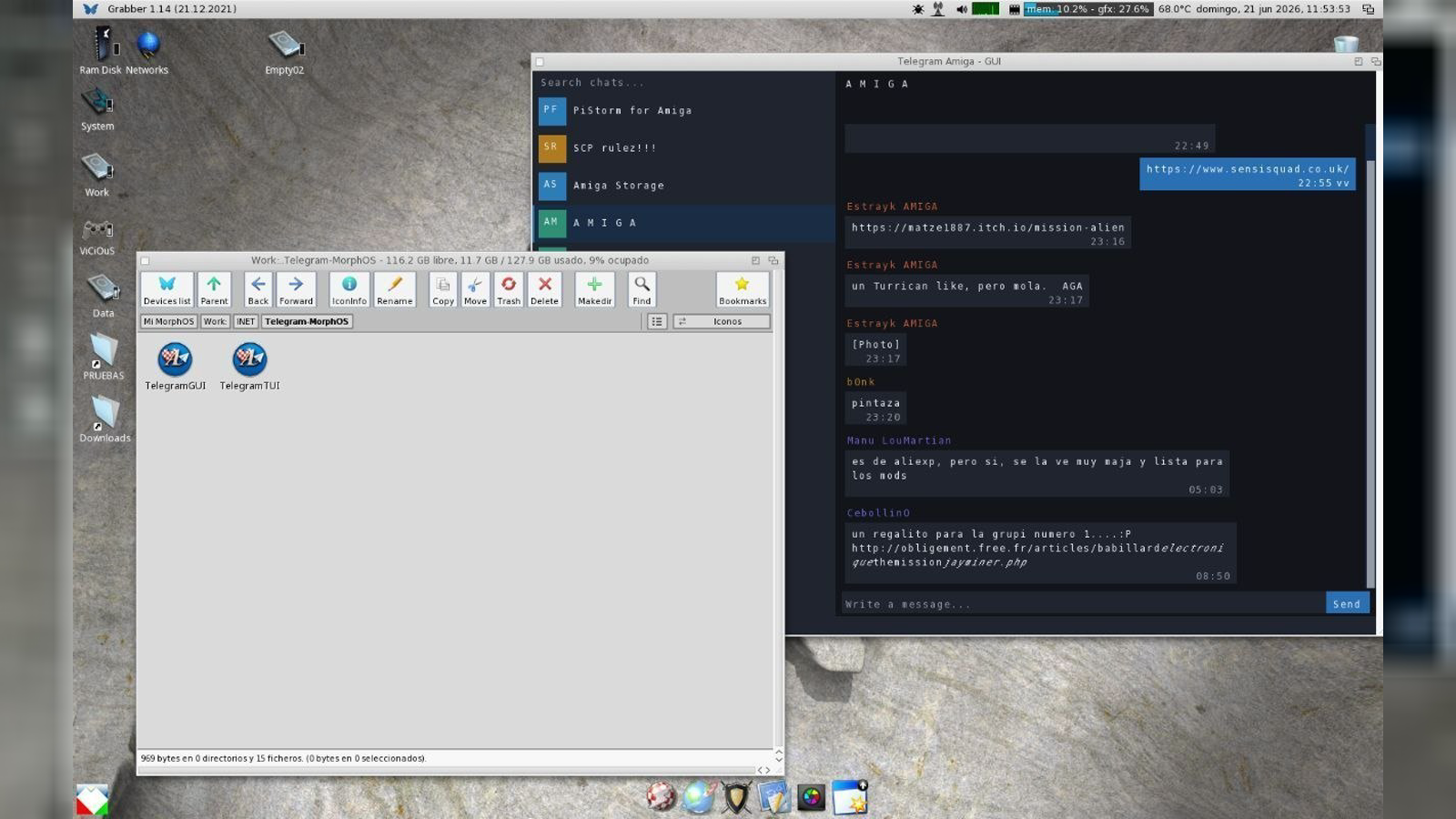
Task: Click the butterfly MorphOS menu icon
Action: pyautogui.click(x=90, y=9)
